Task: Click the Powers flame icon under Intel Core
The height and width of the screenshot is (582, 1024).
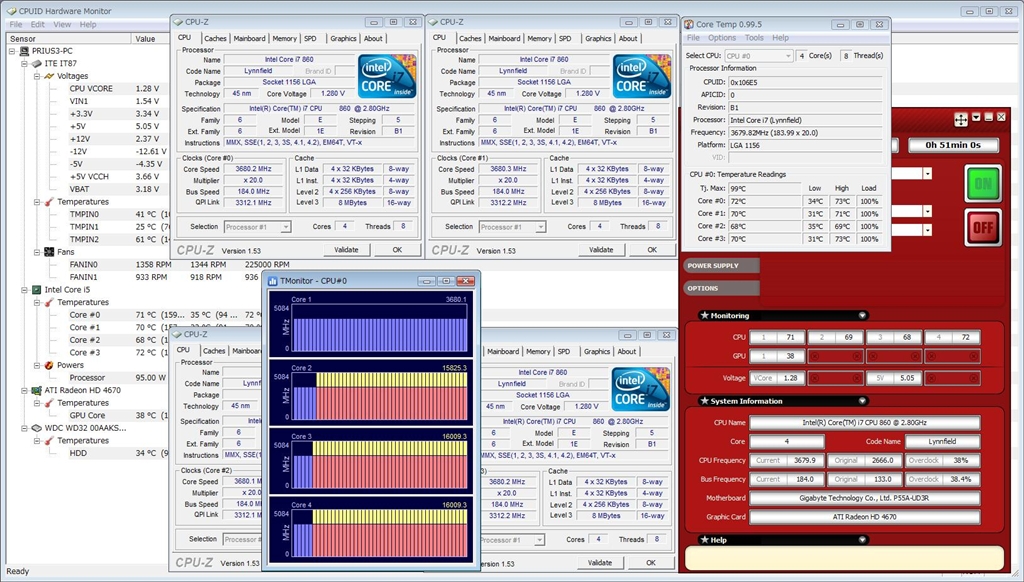Action: [x=49, y=365]
